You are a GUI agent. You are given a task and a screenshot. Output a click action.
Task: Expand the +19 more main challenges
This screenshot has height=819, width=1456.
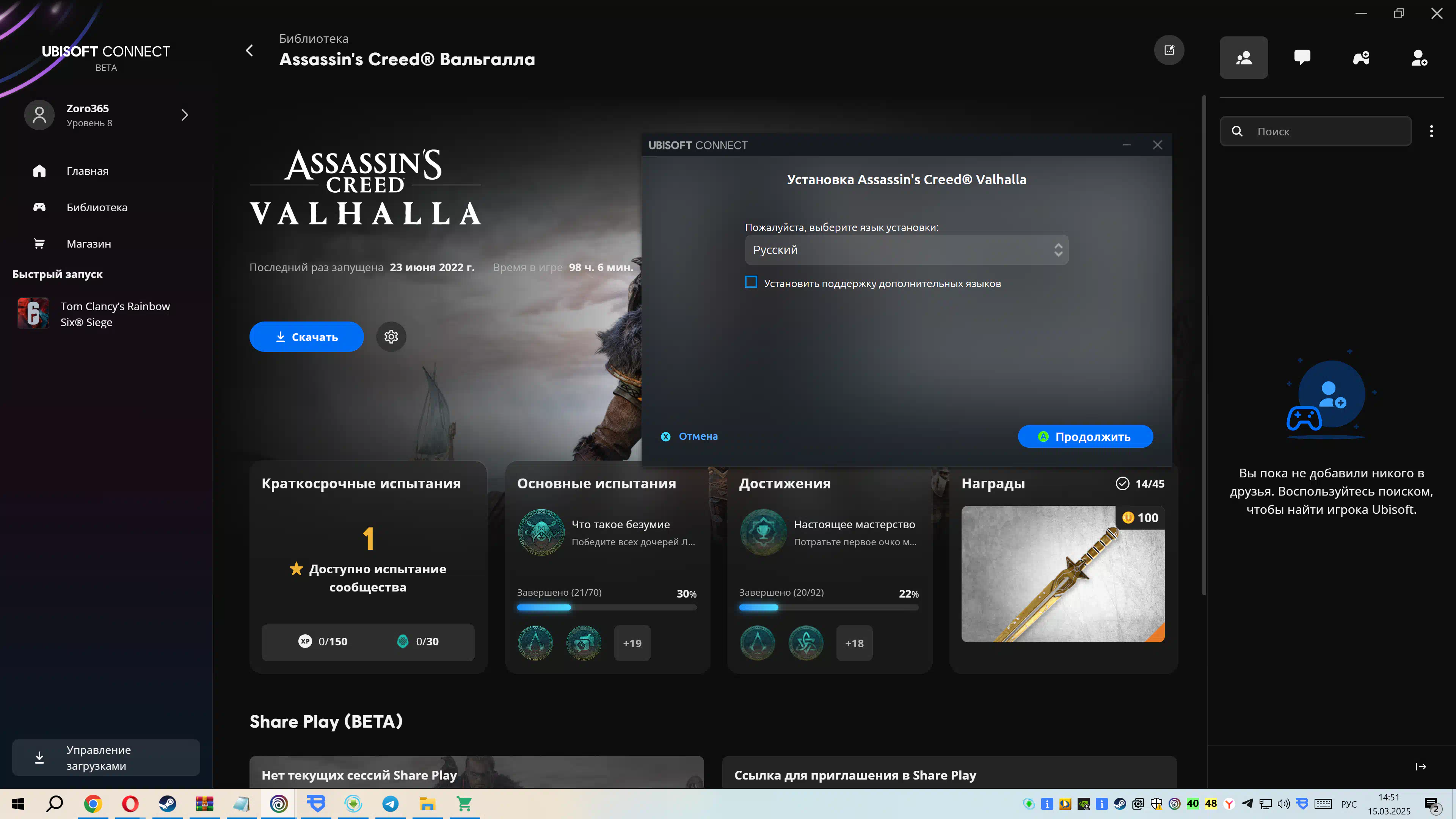[x=632, y=643]
